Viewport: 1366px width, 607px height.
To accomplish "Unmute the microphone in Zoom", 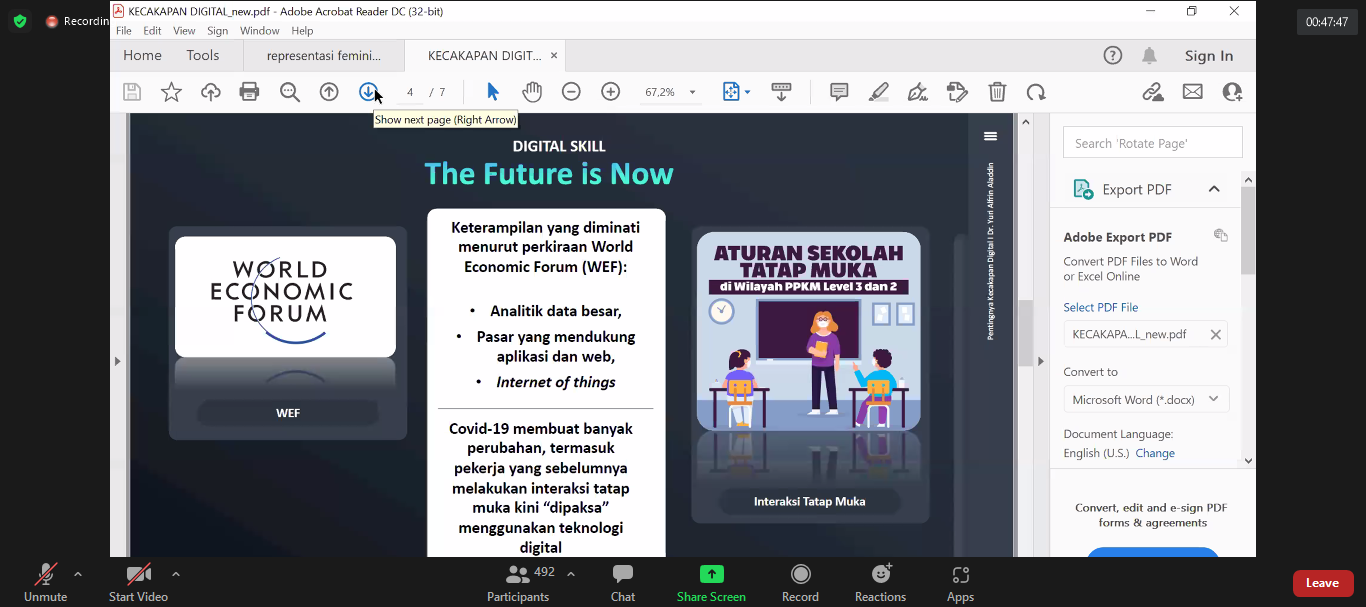I will pyautogui.click(x=45, y=581).
